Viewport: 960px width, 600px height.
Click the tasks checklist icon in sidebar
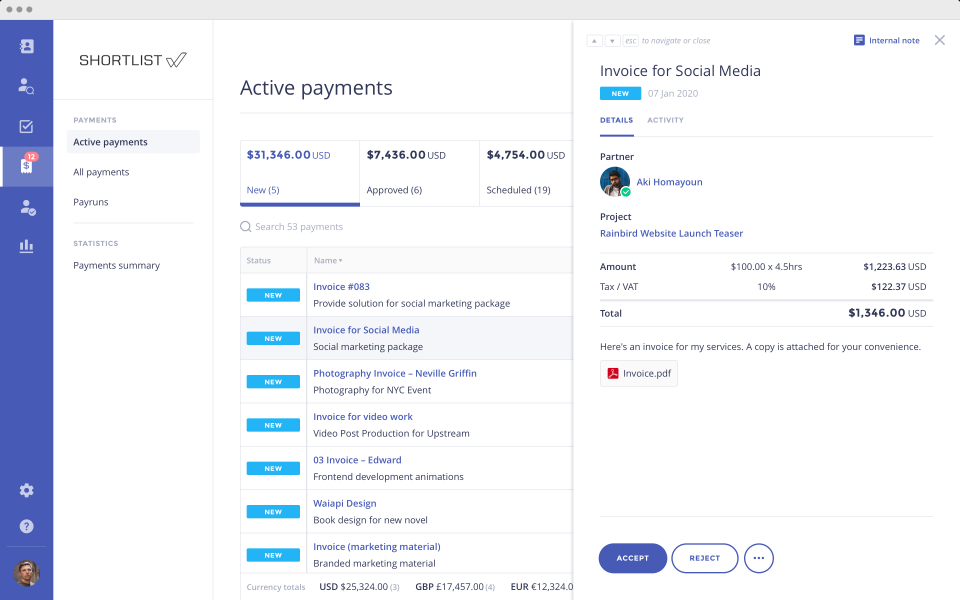click(x=26, y=126)
